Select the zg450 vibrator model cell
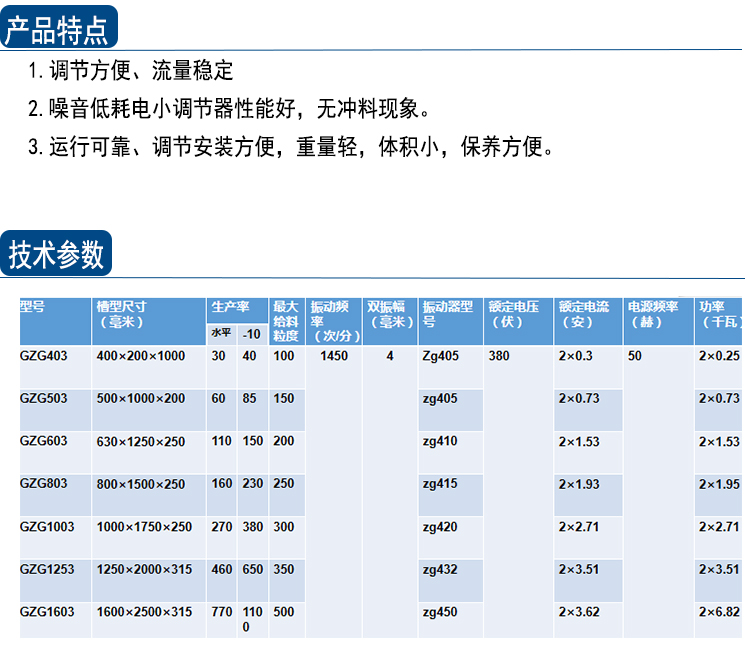This screenshot has height=660, width=750. tap(440, 612)
